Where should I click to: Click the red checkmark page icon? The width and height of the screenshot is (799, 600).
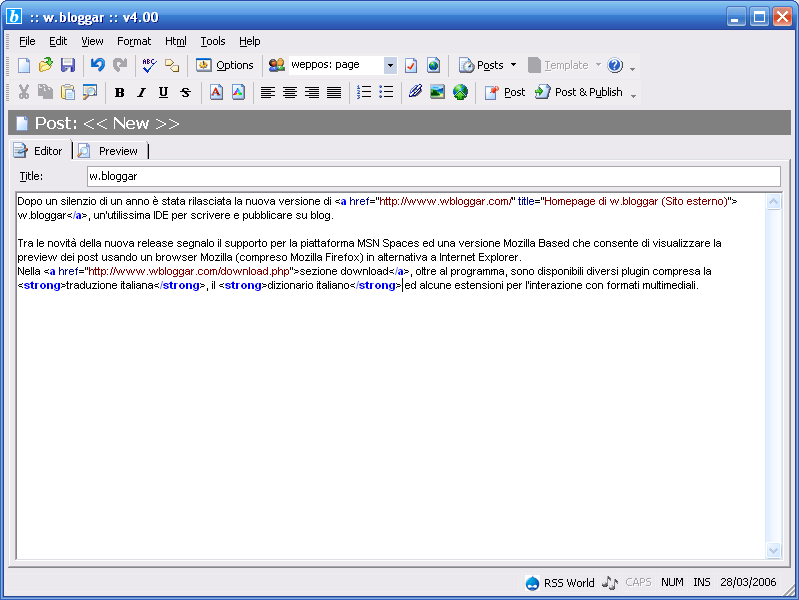coord(411,65)
